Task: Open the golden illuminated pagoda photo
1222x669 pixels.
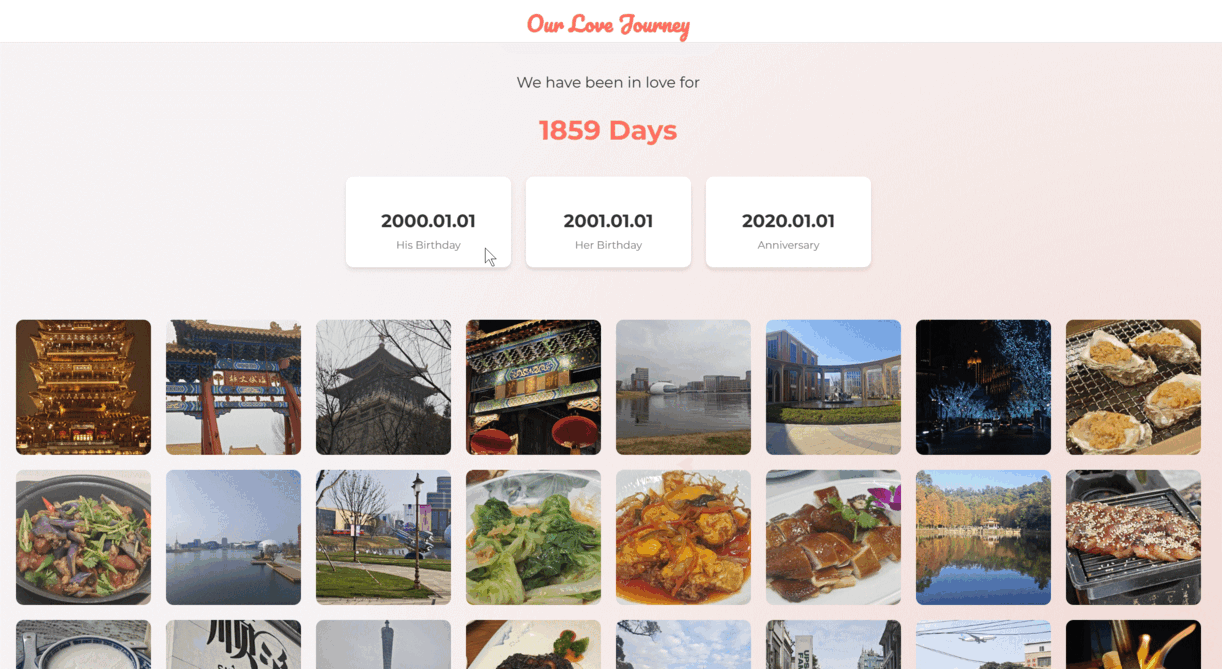Action: click(x=83, y=387)
